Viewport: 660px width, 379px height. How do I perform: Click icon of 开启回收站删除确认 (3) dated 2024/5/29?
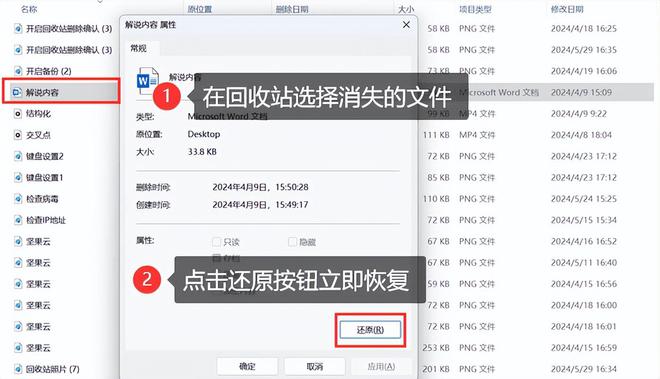[x=18, y=50]
